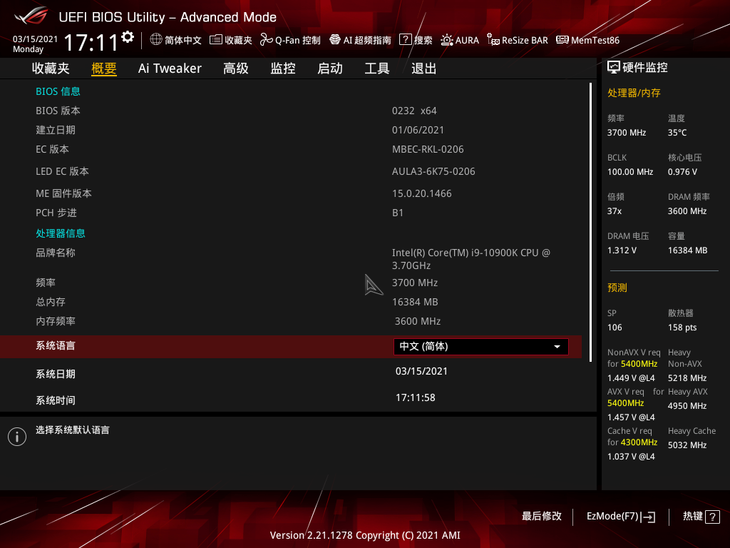
Task: Select the 退出 exit tab
Action: [x=424, y=69]
